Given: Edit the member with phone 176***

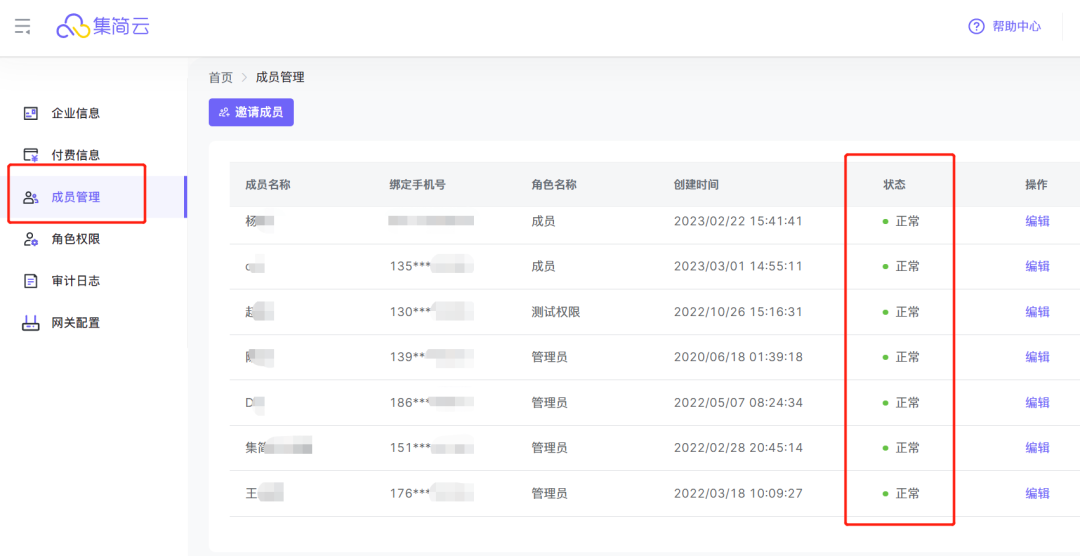Looking at the screenshot, I should pyautogui.click(x=1037, y=493).
